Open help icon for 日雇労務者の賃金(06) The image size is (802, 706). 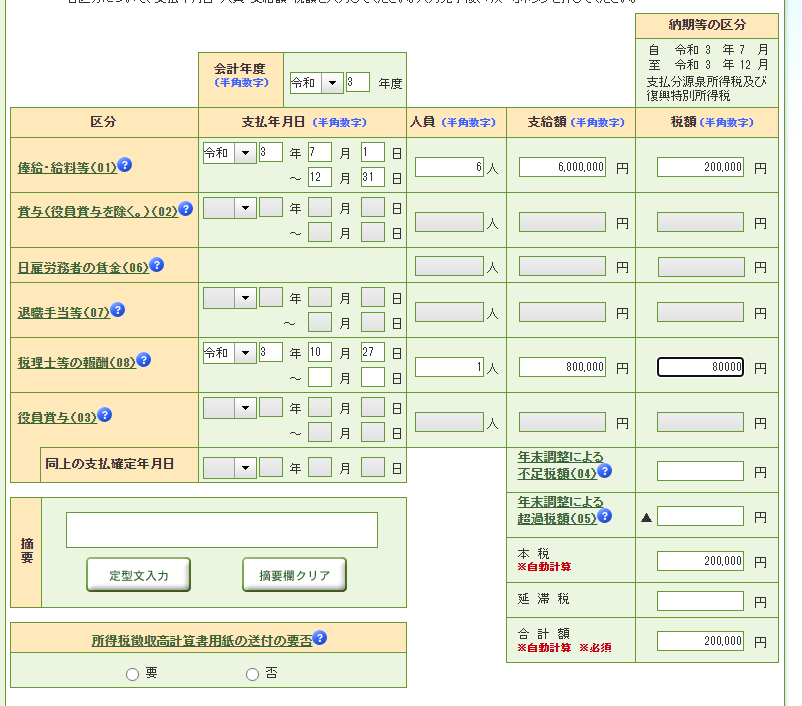pos(156,265)
